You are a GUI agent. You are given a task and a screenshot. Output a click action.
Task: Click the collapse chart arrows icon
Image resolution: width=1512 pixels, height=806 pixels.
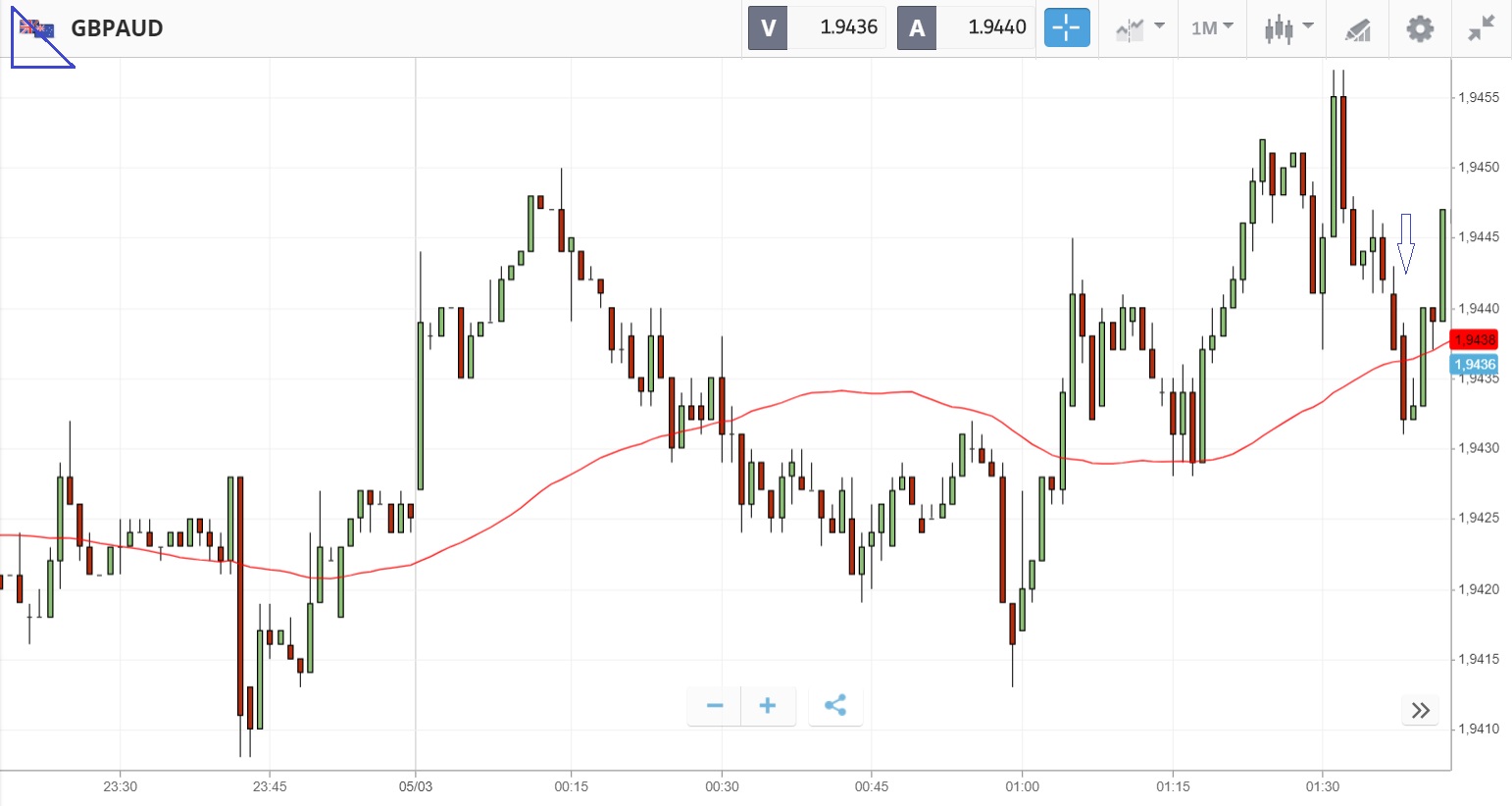coord(1481,28)
